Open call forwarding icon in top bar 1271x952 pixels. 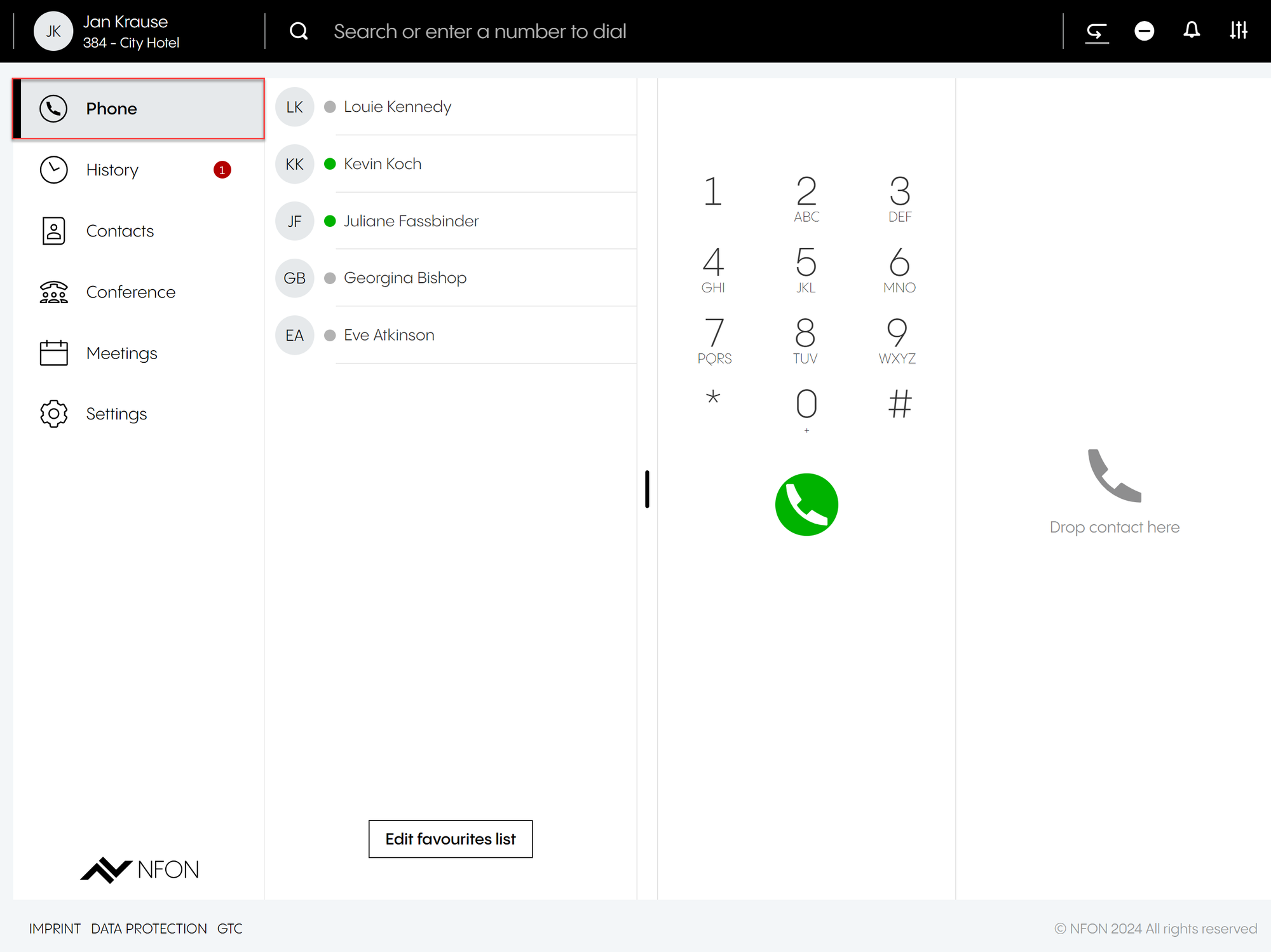click(1097, 31)
